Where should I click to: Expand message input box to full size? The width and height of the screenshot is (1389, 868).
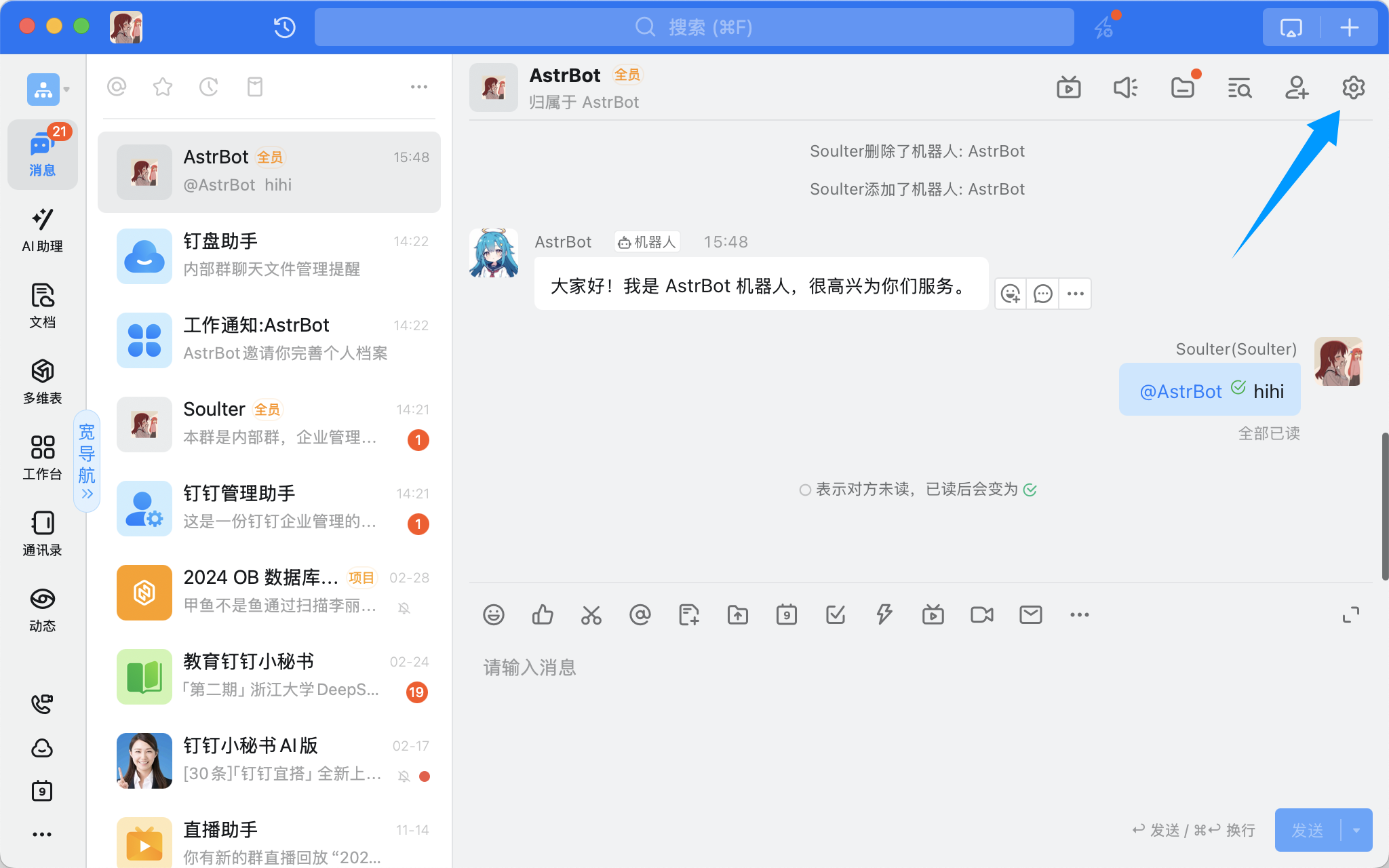pos(1351,615)
